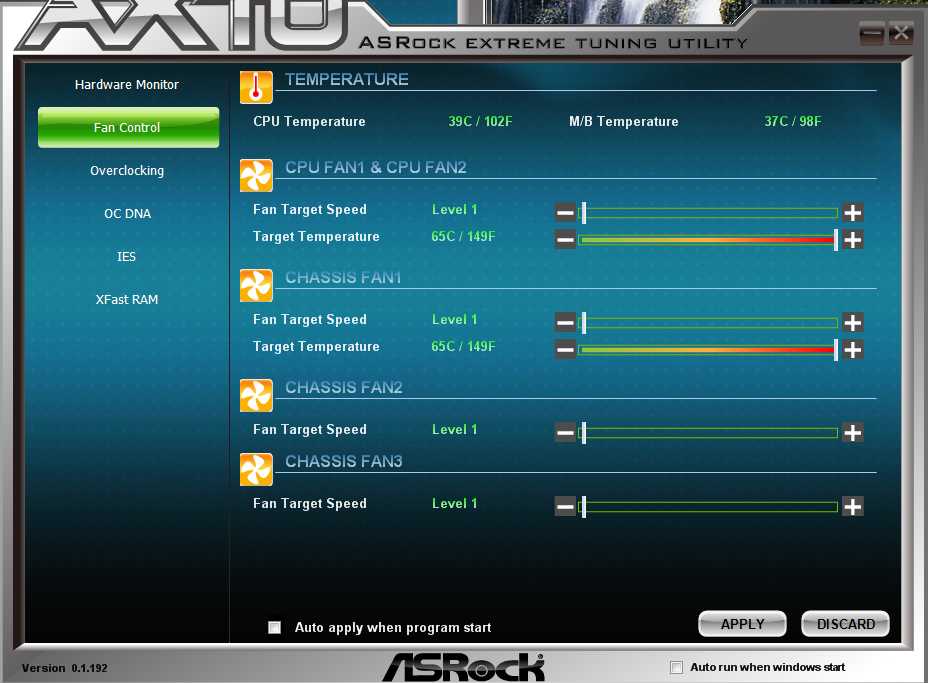Go to Overclocking page
Screen dimensions: 928x683
(x=127, y=170)
